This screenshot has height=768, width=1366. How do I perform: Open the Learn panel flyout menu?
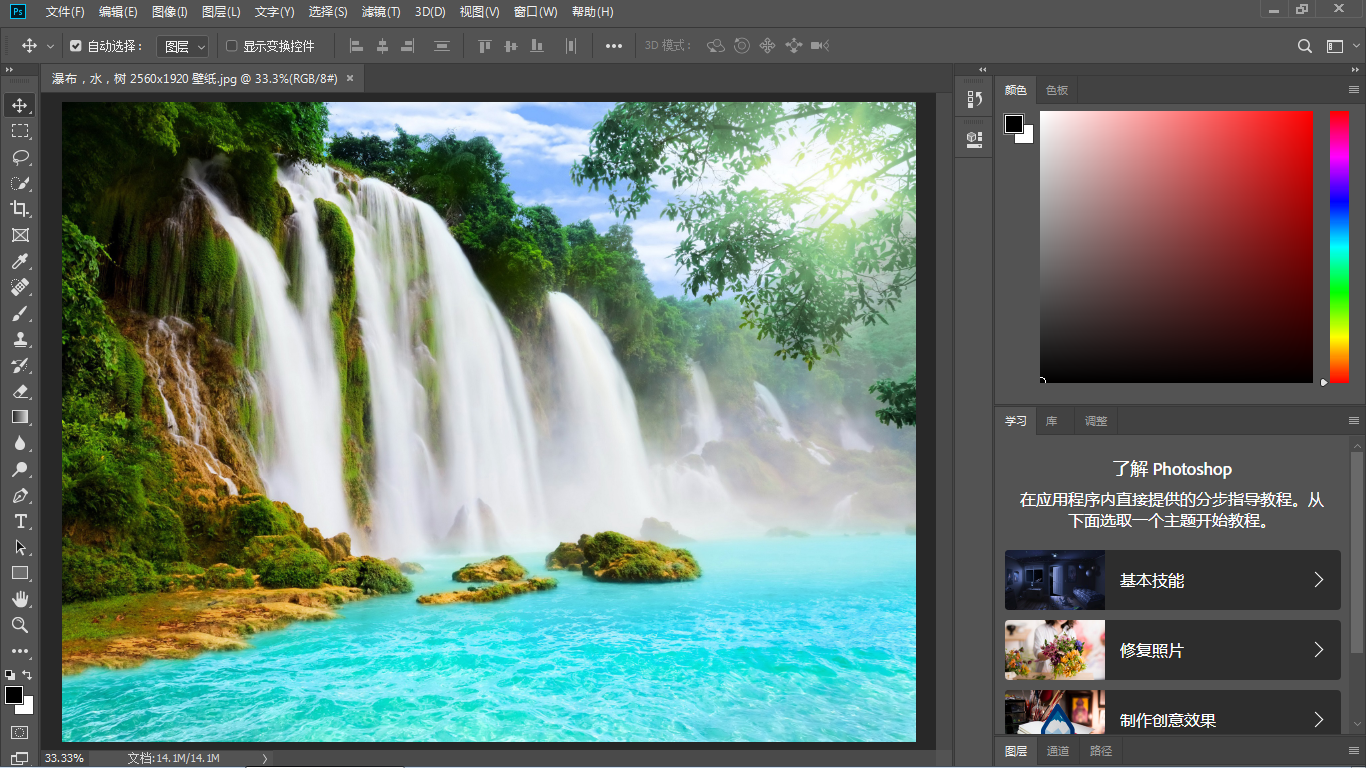click(x=1354, y=421)
